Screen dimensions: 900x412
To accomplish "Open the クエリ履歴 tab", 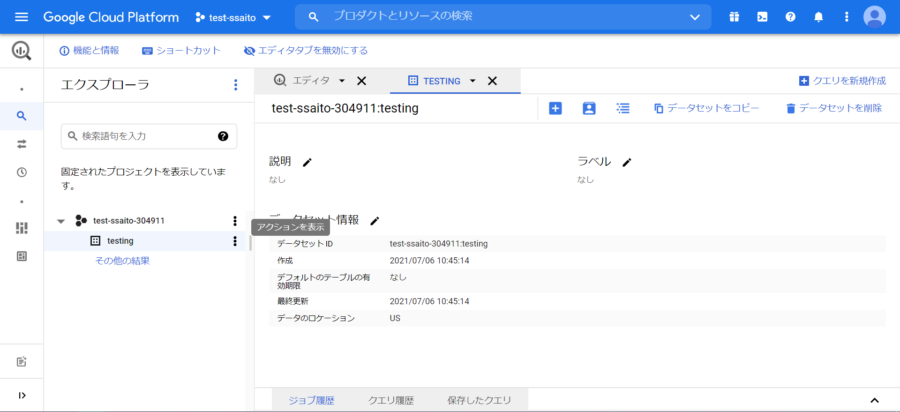I will point(391,400).
